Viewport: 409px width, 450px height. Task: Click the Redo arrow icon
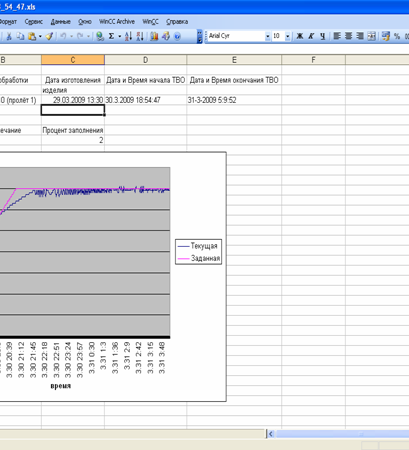click(x=80, y=36)
